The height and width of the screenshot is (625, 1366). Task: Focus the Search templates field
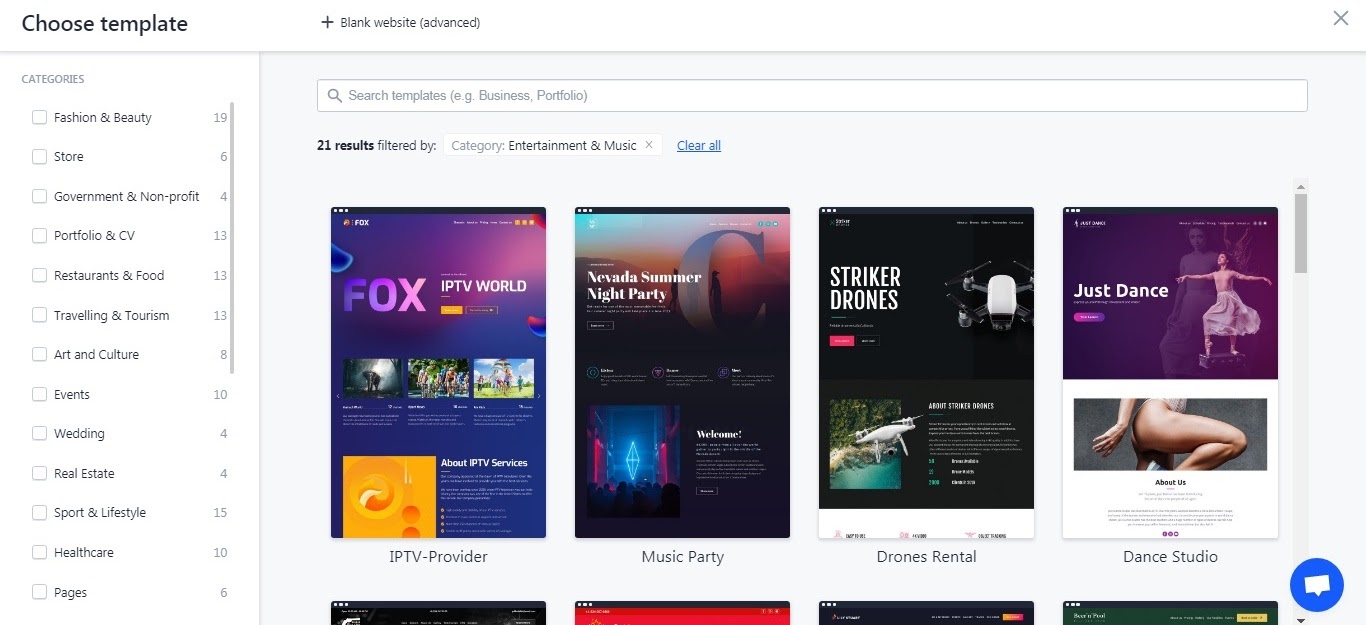pos(812,96)
